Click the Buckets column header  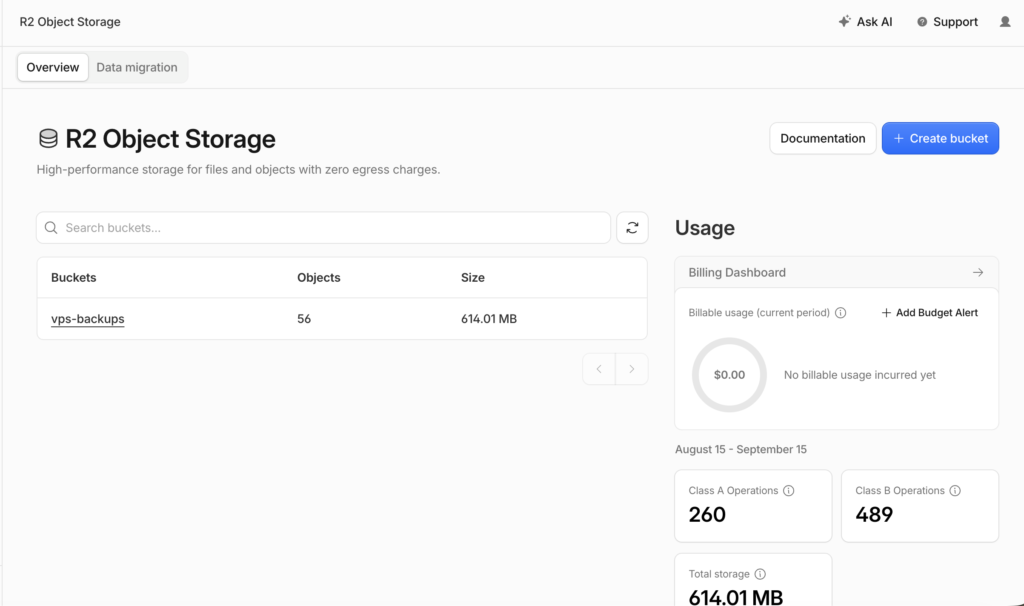[74, 278]
